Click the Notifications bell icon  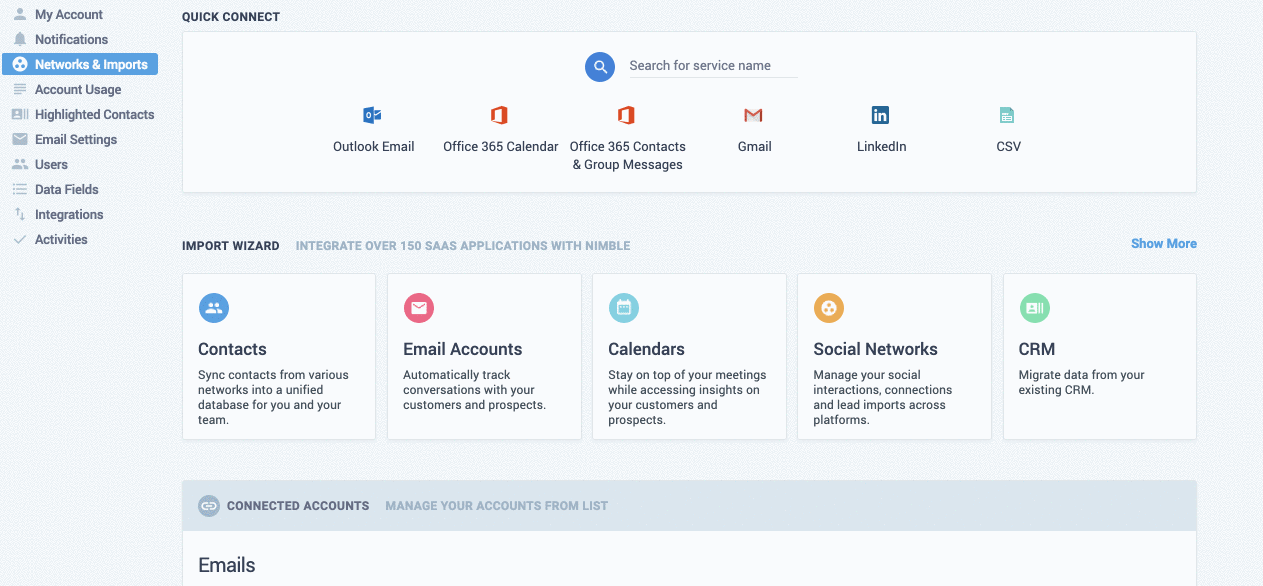[20, 39]
